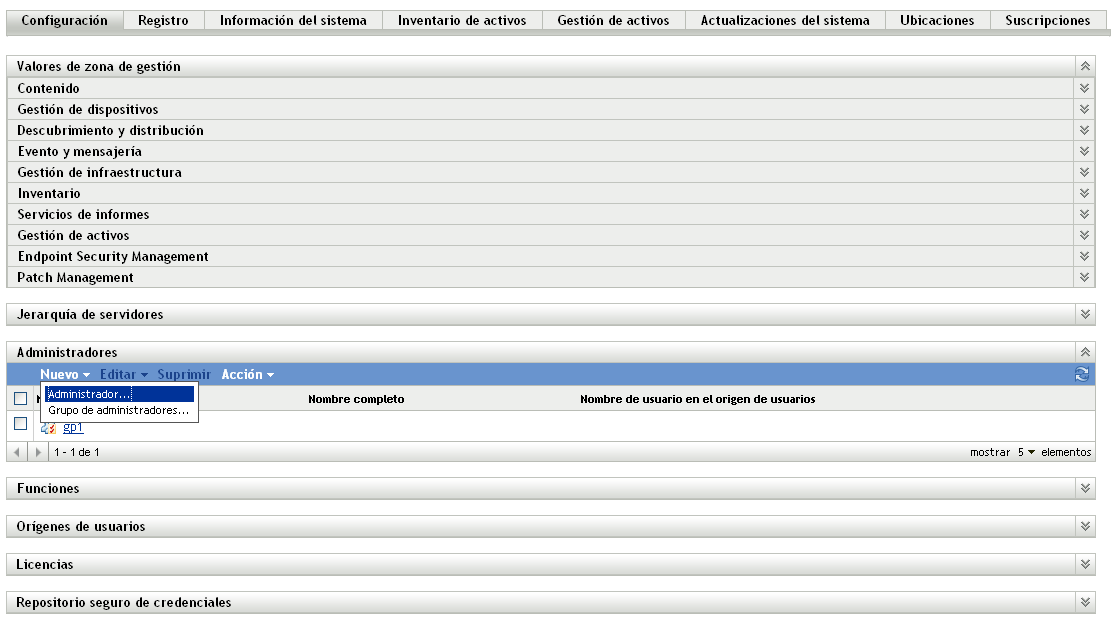Expand the Jerarquía de servidores panel

(x=1085, y=314)
